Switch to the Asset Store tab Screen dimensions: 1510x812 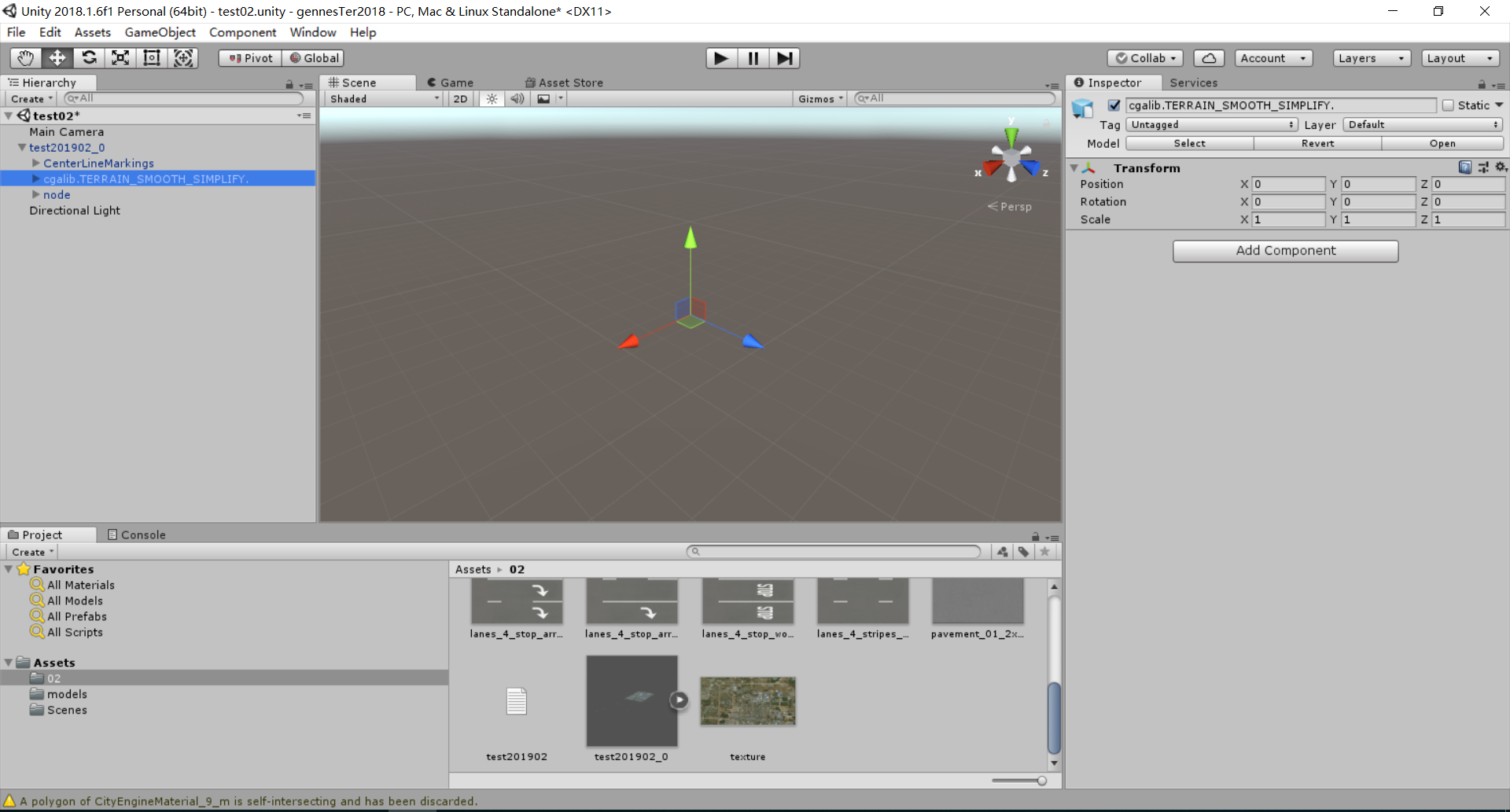coord(564,83)
